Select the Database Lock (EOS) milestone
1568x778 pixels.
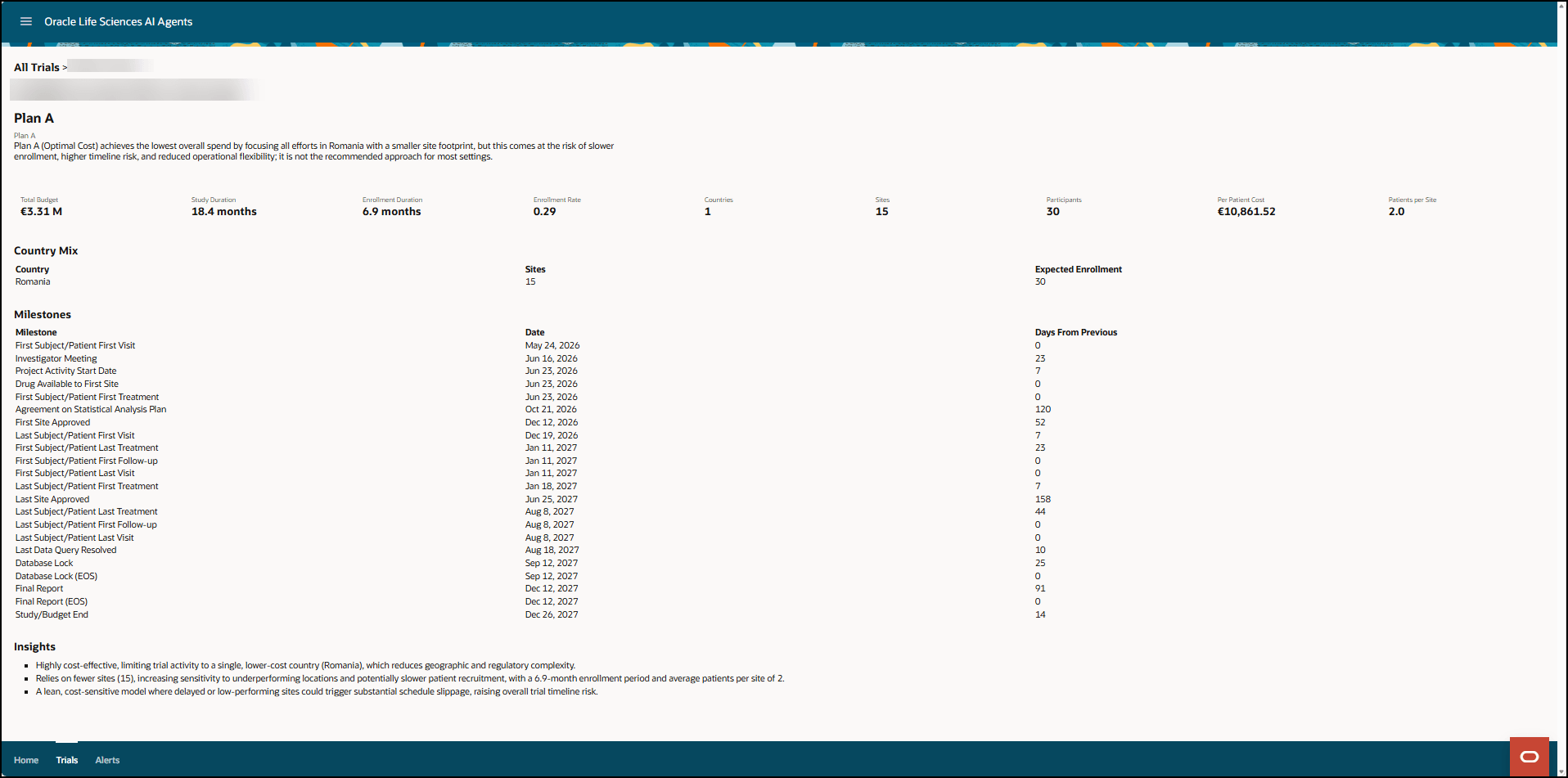coord(56,576)
